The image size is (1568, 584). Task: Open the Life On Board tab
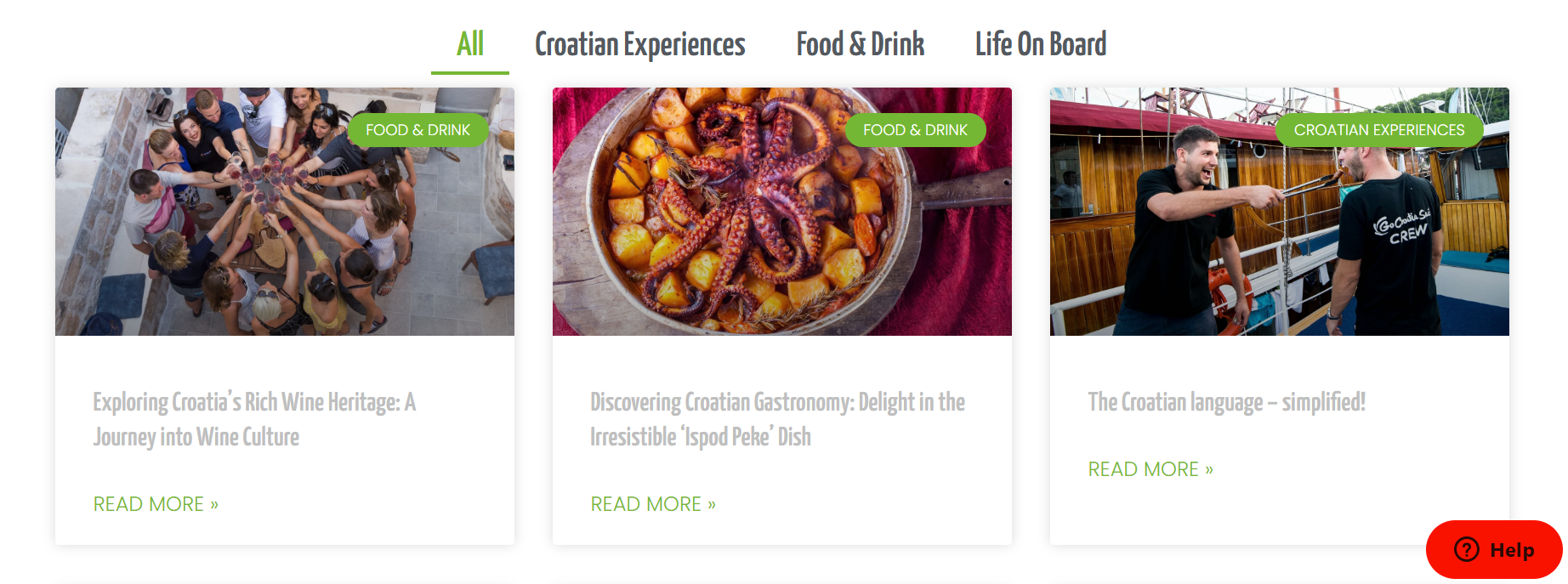coord(1041,44)
